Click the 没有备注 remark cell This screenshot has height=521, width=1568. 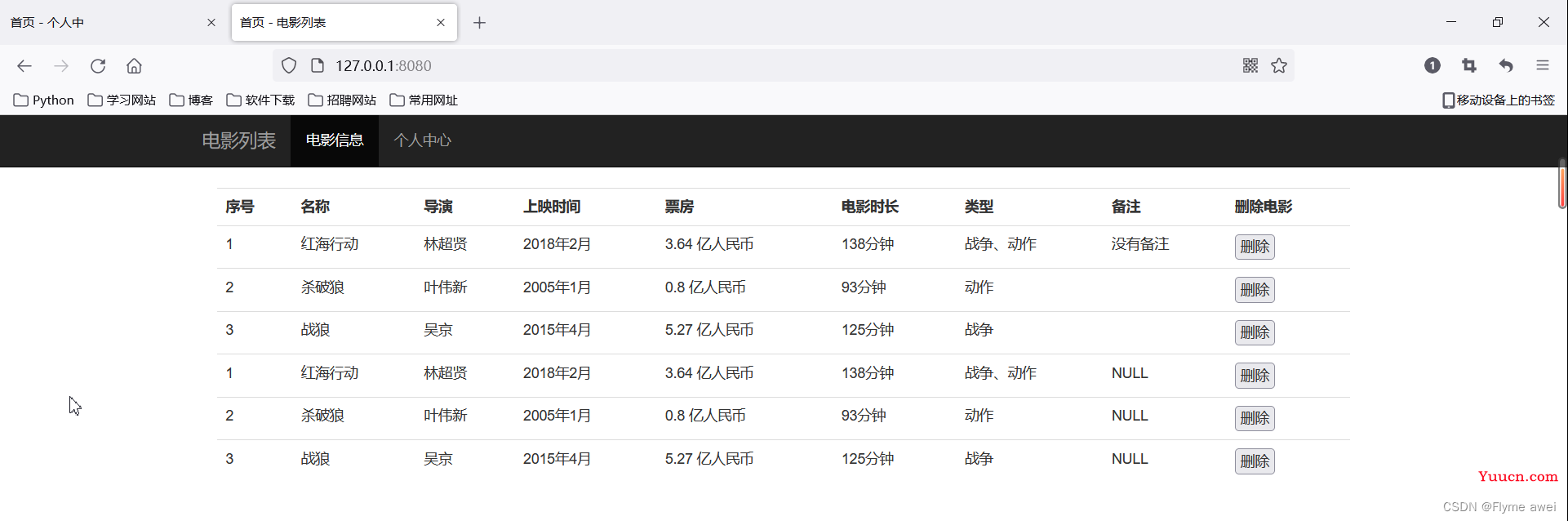(x=1140, y=244)
